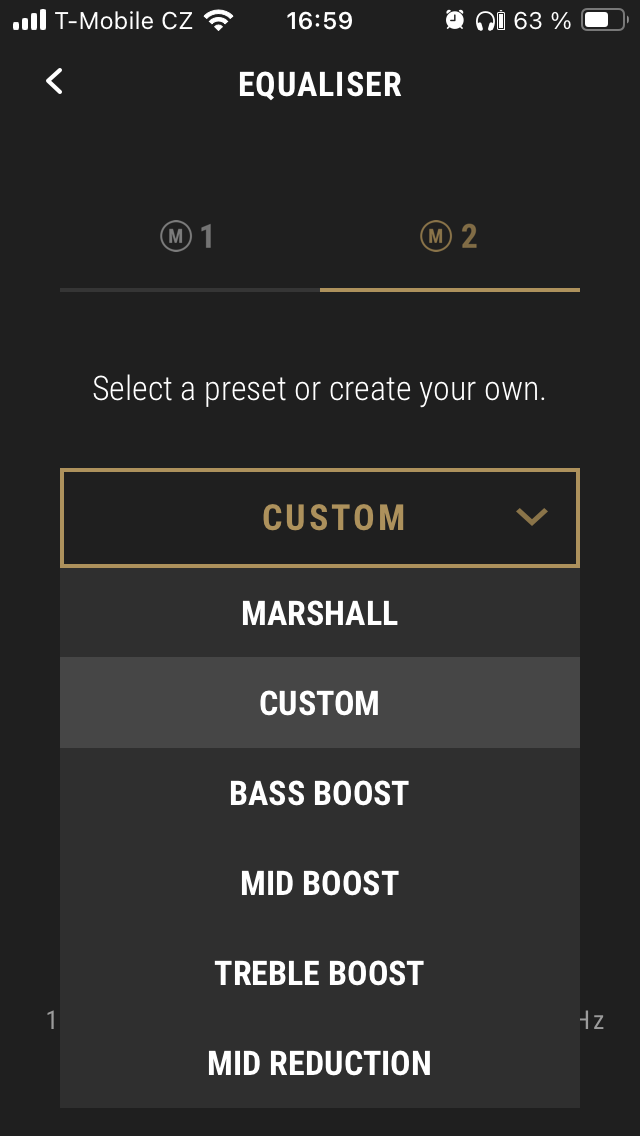The width and height of the screenshot is (640, 1136).
Task: Pick the MID BOOST preset
Action: [320, 883]
